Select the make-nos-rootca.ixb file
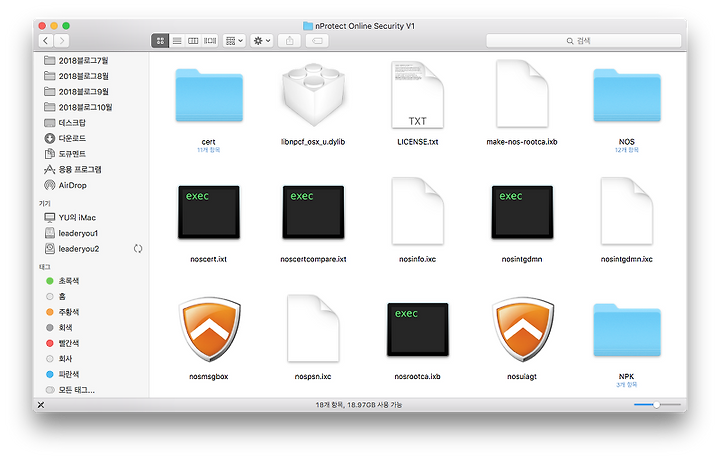This screenshot has width=720, height=460. click(522, 95)
